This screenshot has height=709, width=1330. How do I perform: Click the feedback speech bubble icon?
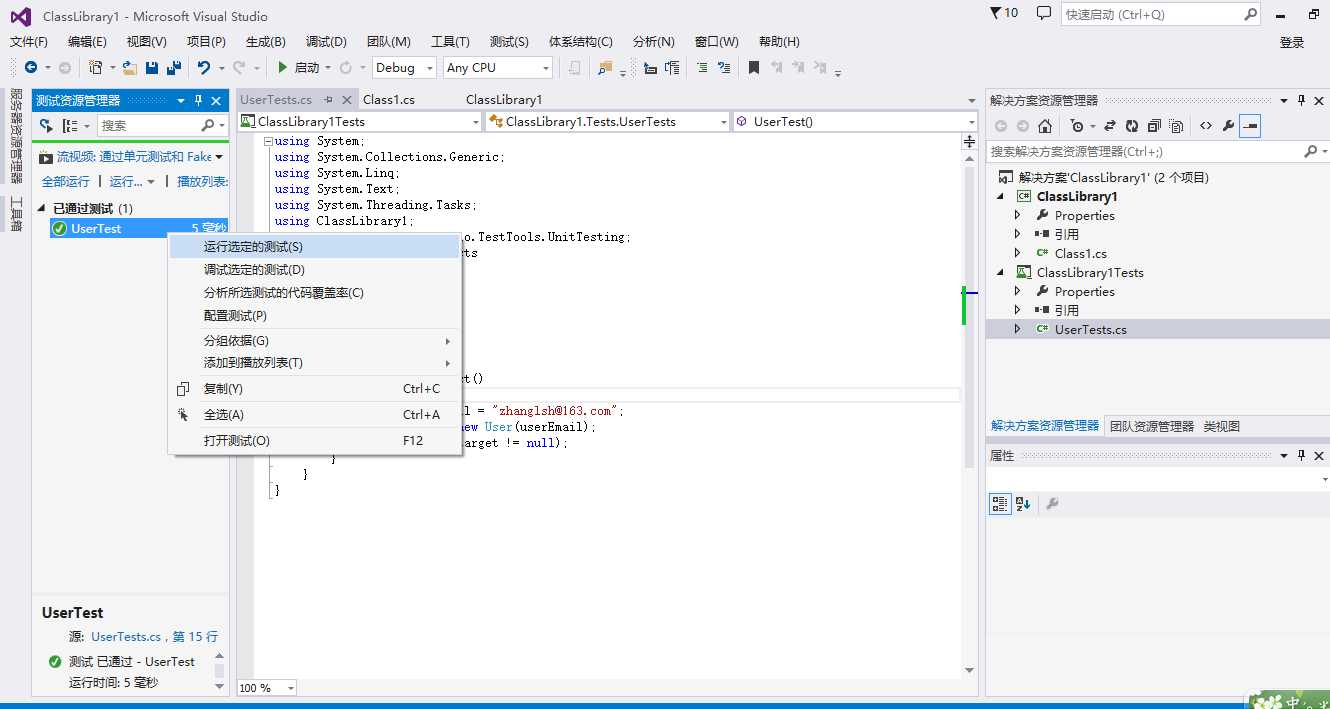(1044, 13)
